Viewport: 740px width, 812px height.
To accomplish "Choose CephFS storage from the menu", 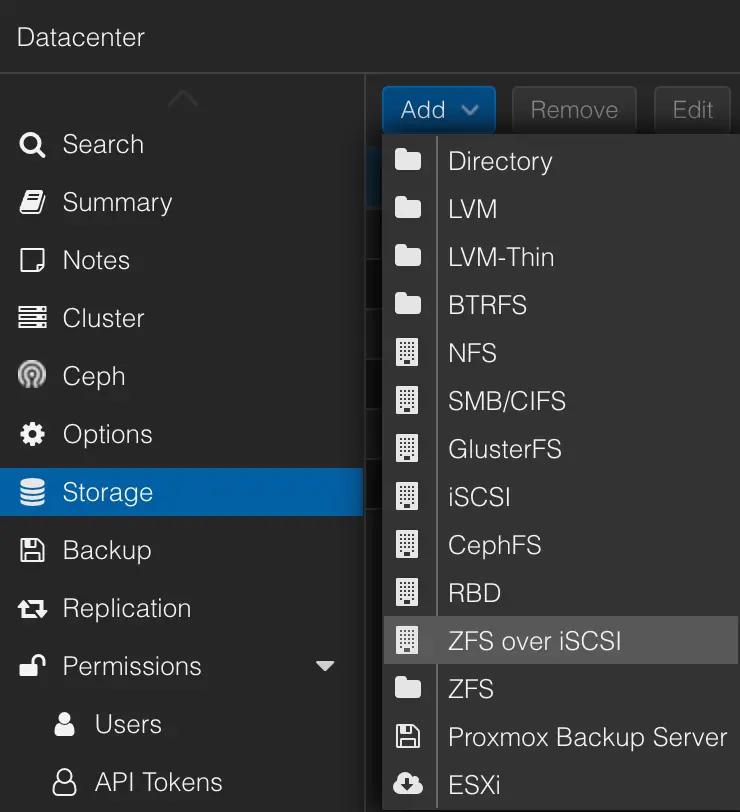I will (493, 545).
